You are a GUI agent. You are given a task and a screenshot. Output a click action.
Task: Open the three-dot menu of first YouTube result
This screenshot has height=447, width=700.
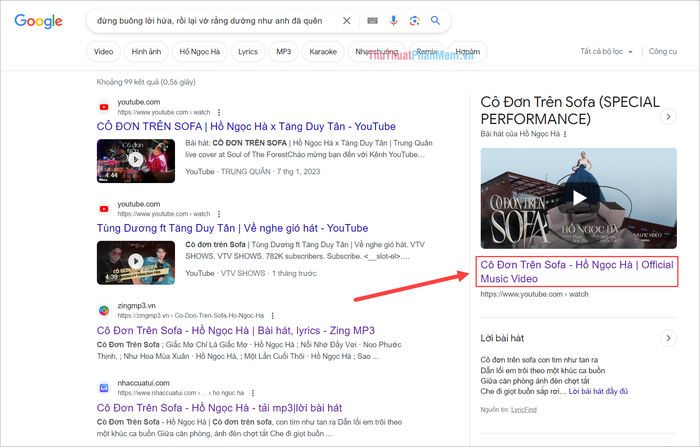pyautogui.click(x=220, y=113)
